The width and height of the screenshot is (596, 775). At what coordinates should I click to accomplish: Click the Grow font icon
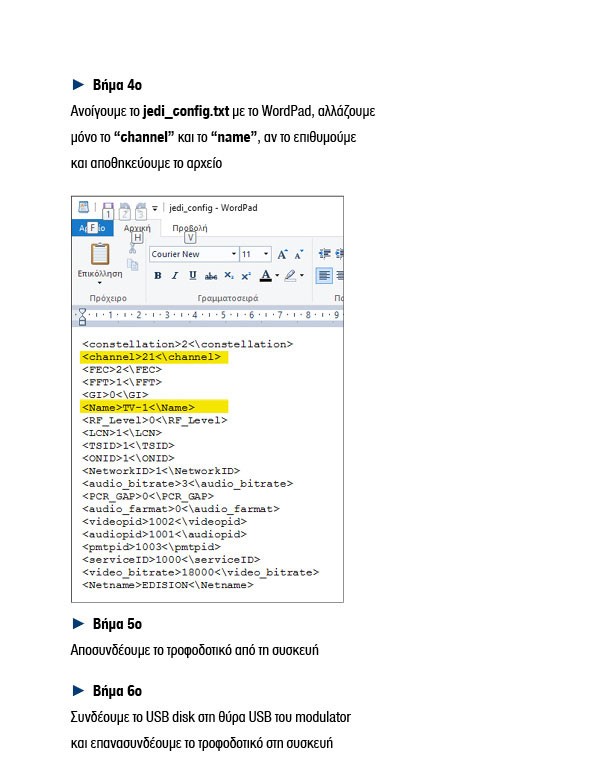282,254
